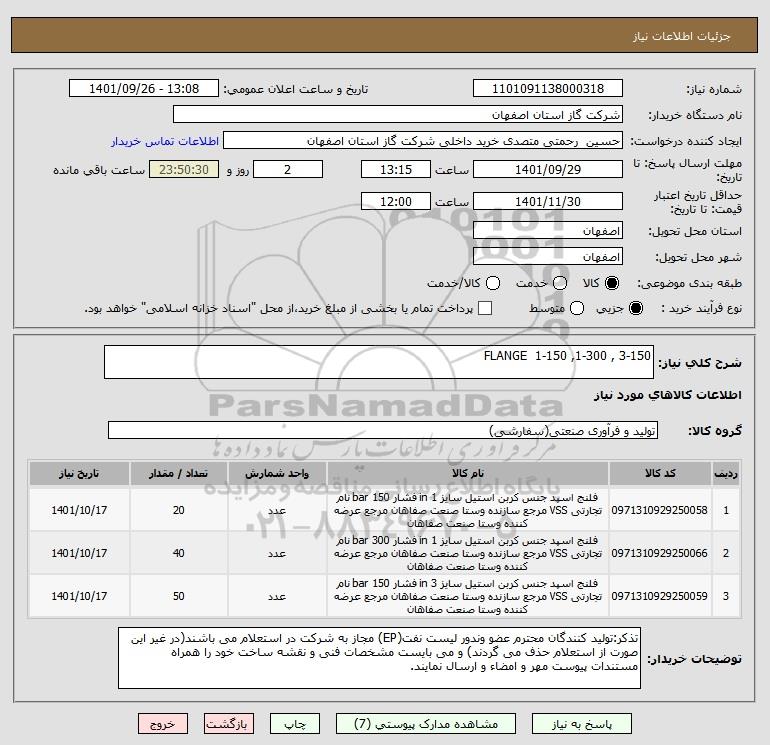
Task: Click price validity date field 1401/11/30
Action: [548, 201]
